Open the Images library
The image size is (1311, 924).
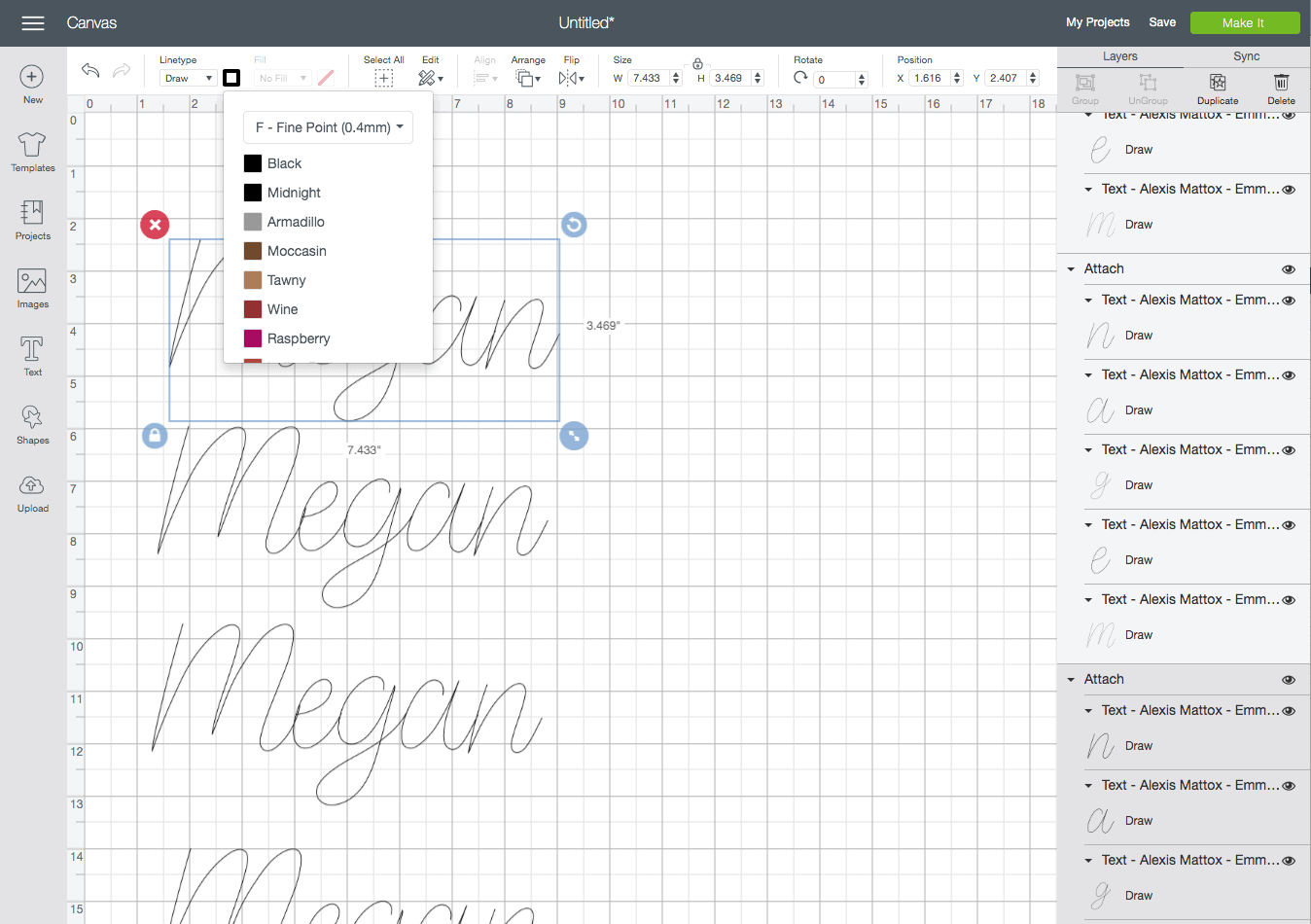tap(32, 288)
